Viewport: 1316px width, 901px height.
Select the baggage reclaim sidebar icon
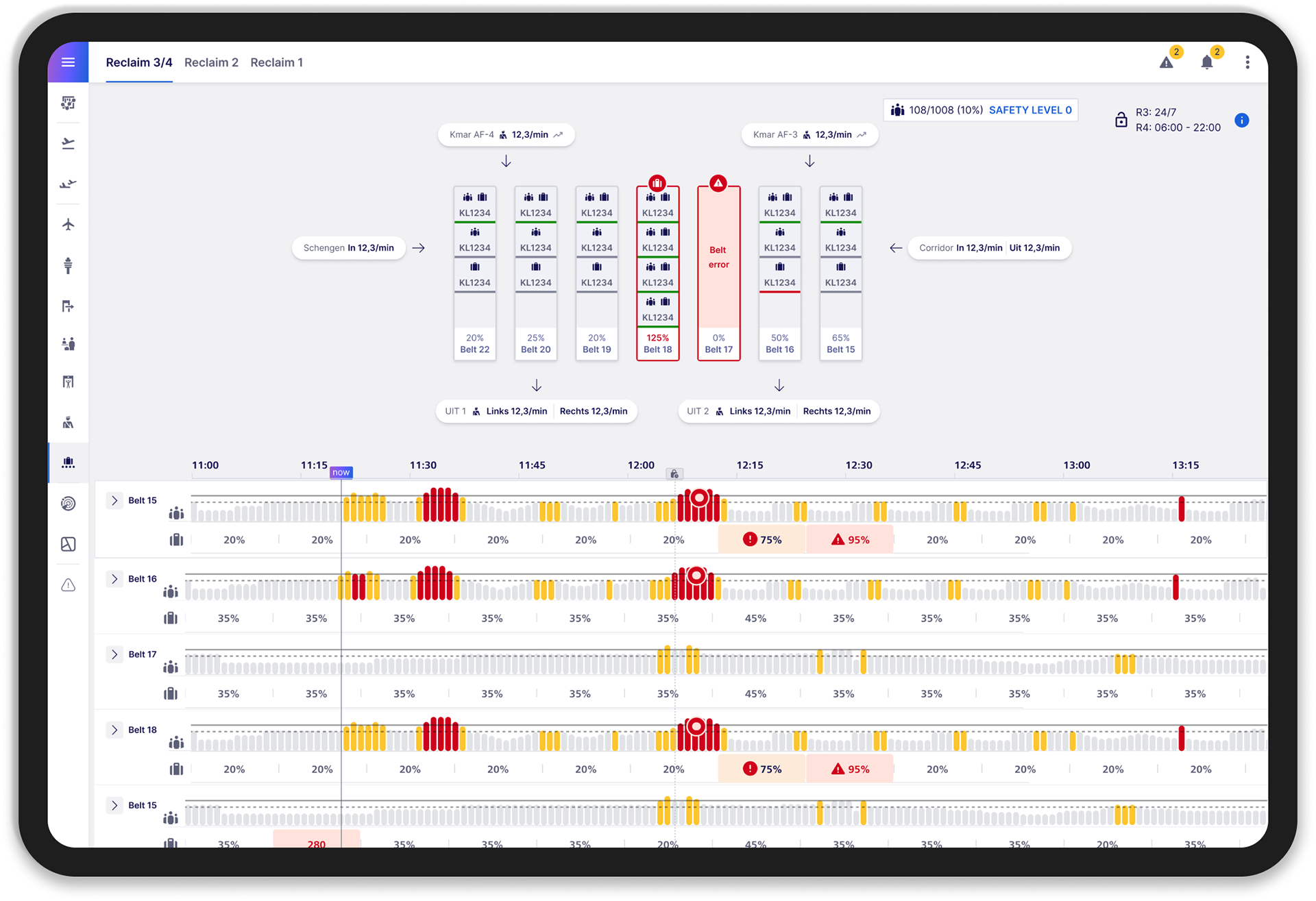point(68,463)
